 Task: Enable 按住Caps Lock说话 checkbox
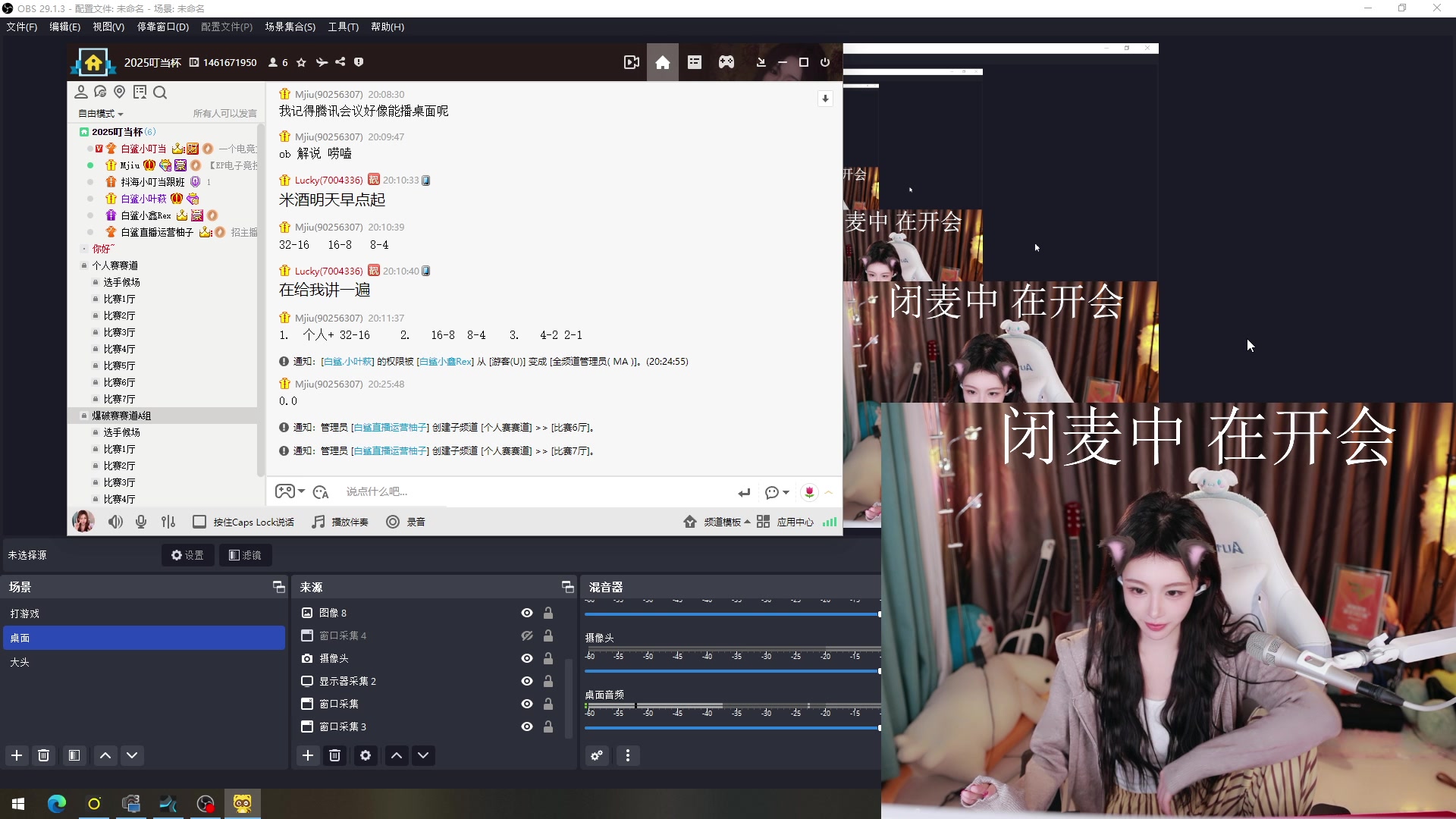coord(199,522)
